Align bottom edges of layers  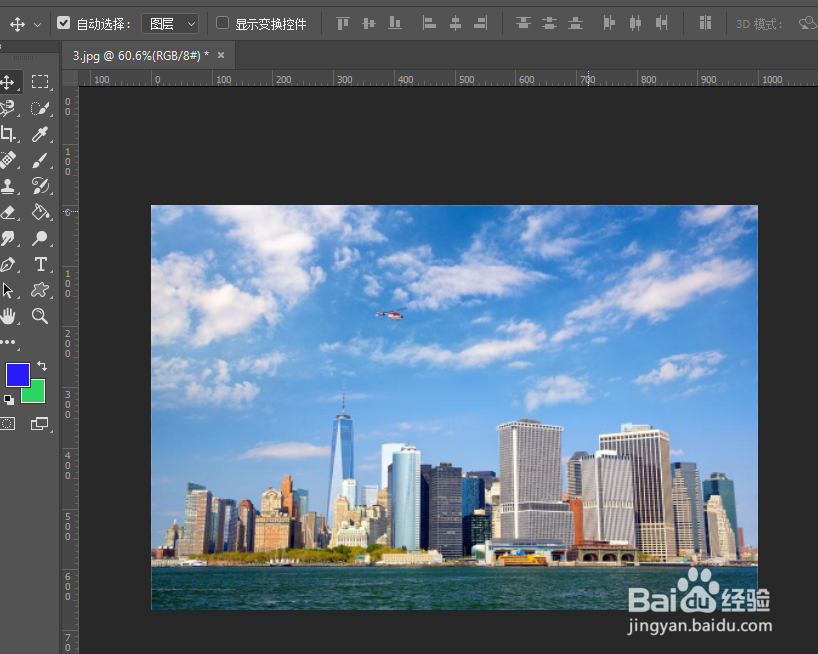tap(395, 23)
